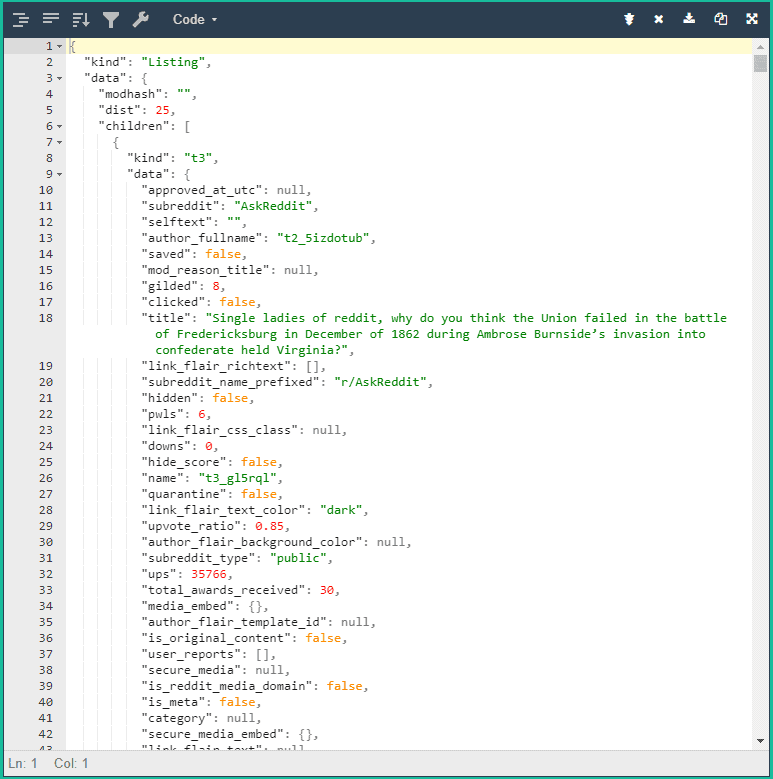The height and width of the screenshot is (779, 773).
Task: Open the filter funnel tool
Action: tap(111, 19)
